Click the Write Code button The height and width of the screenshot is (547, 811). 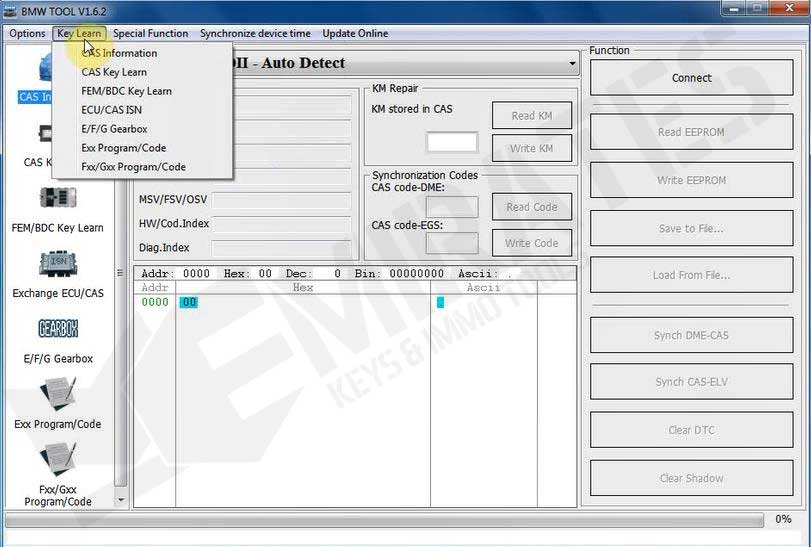pyautogui.click(x=532, y=244)
